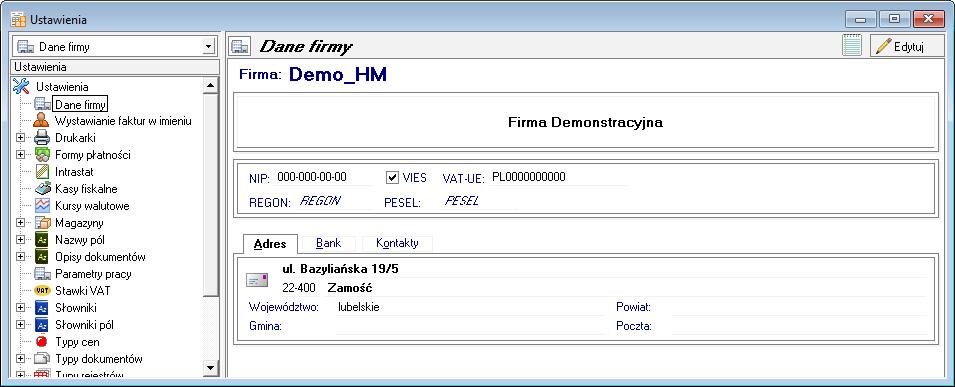955x387 pixels.
Task: Click the Słowniki pól icon
Action: pyautogui.click(x=42, y=325)
